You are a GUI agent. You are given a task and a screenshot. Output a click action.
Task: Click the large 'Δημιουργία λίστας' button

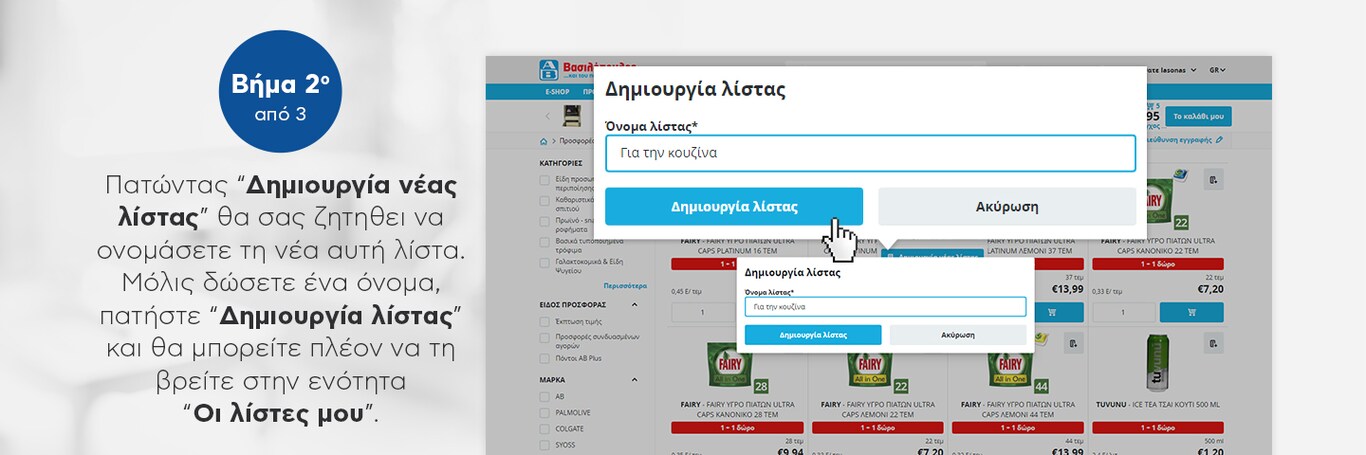tap(733, 207)
